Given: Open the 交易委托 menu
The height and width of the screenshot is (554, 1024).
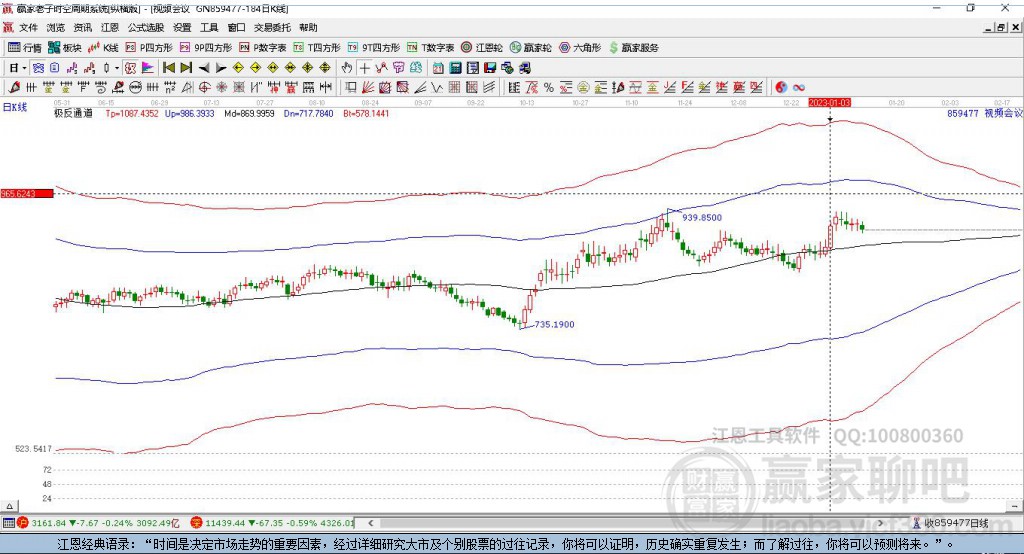Looking at the screenshot, I should tap(272, 27).
